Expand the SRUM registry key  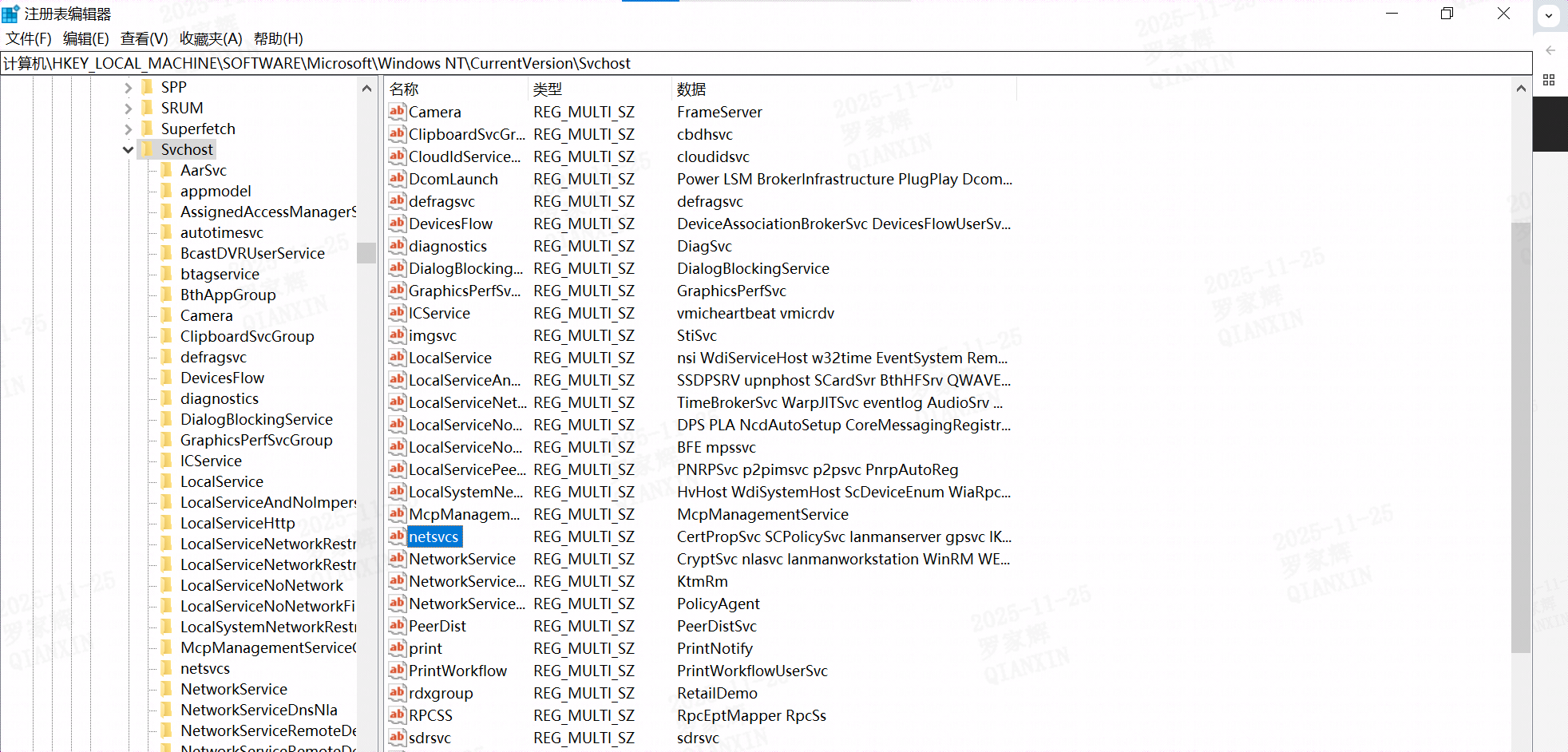click(x=128, y=108)
